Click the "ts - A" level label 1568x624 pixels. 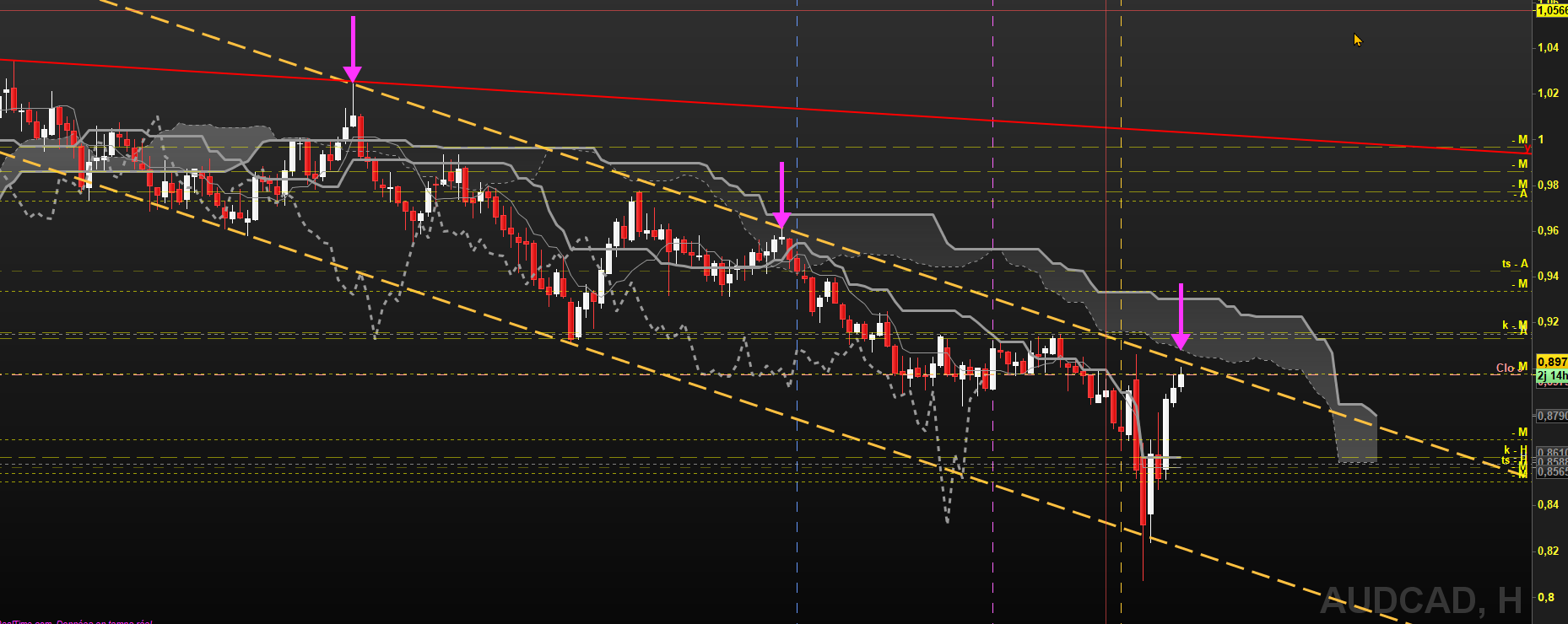(x=1515, y=264)
